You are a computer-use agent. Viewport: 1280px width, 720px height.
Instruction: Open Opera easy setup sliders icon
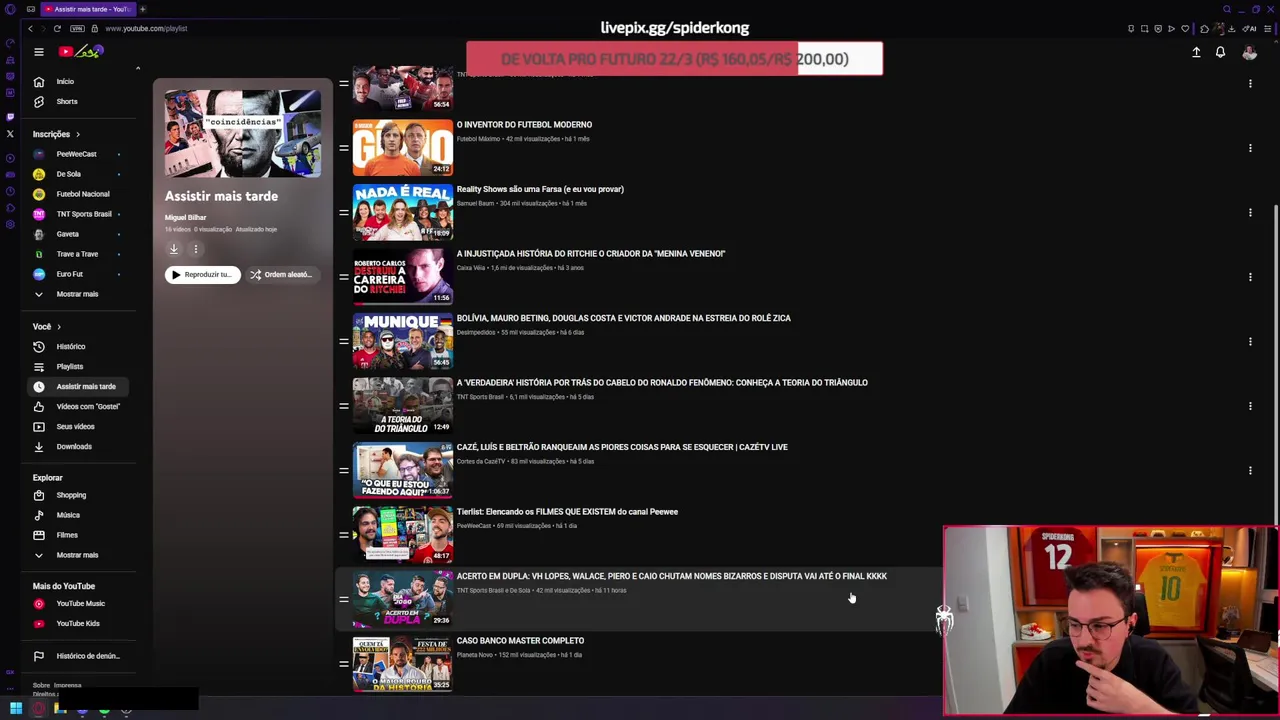(x=1268, y=28)
